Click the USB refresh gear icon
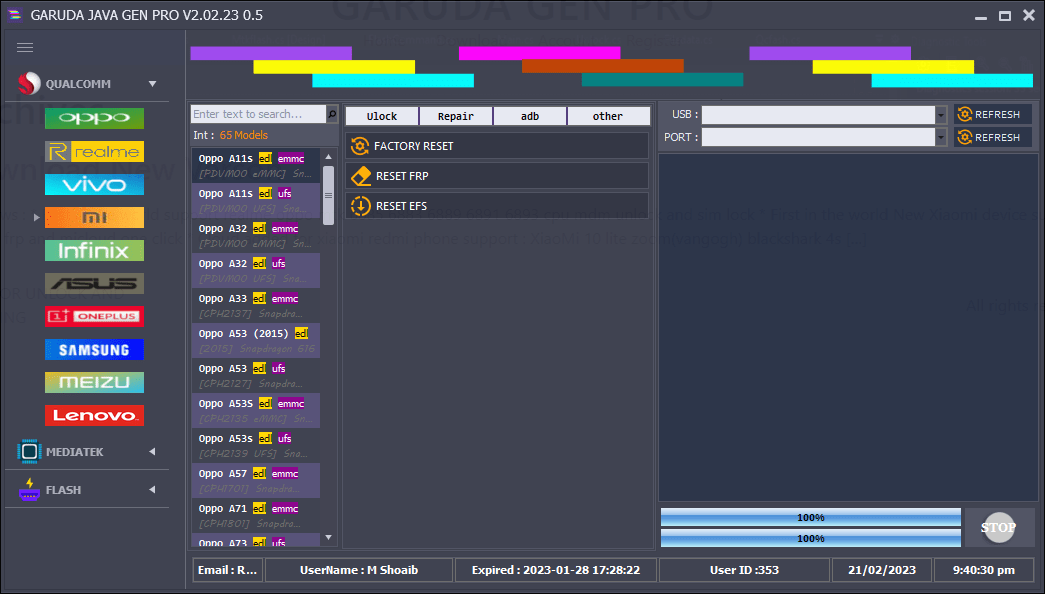This screenshot has height=594, width=1045. 965,113
